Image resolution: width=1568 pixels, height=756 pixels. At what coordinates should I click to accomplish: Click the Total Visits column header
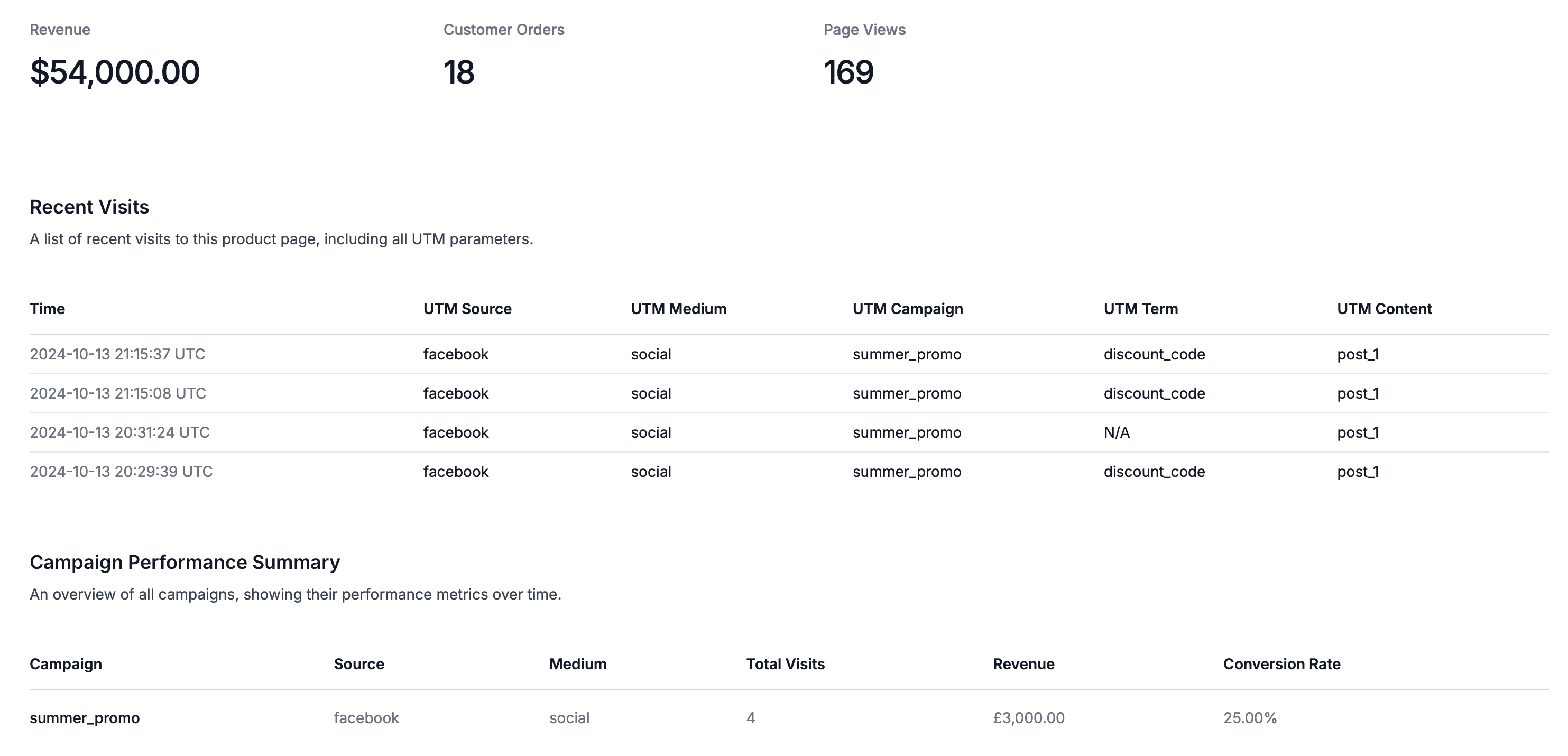pos(785,664)
